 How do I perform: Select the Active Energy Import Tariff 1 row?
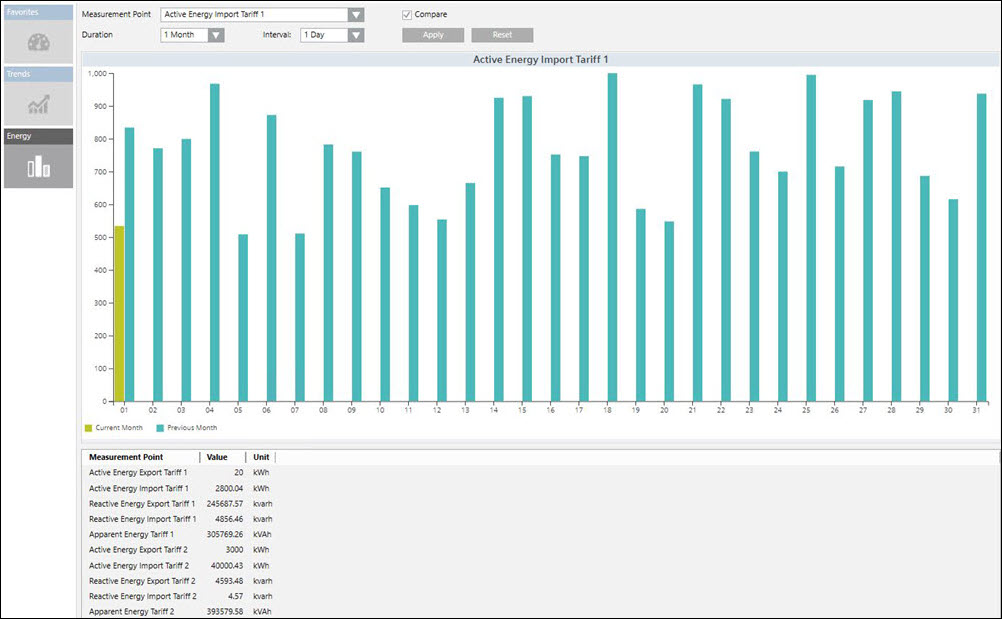[x=139, y=488]
